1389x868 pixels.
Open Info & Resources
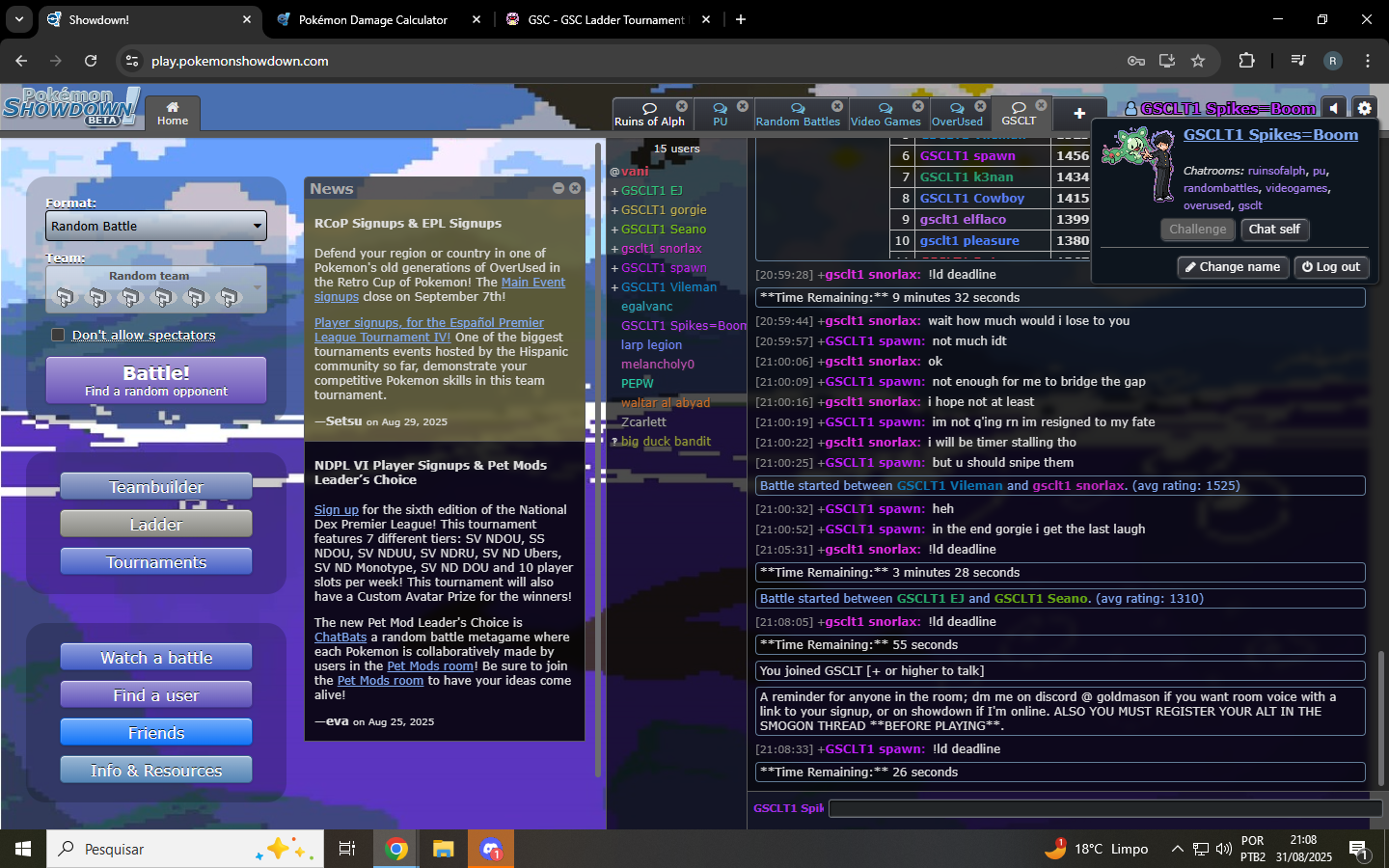156,771
